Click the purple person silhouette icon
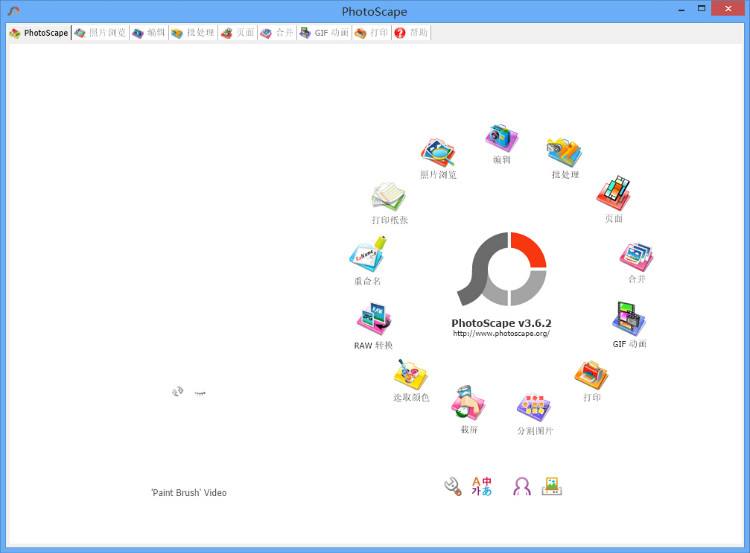Viewport: 750px width, 553px height. point(522,487)
